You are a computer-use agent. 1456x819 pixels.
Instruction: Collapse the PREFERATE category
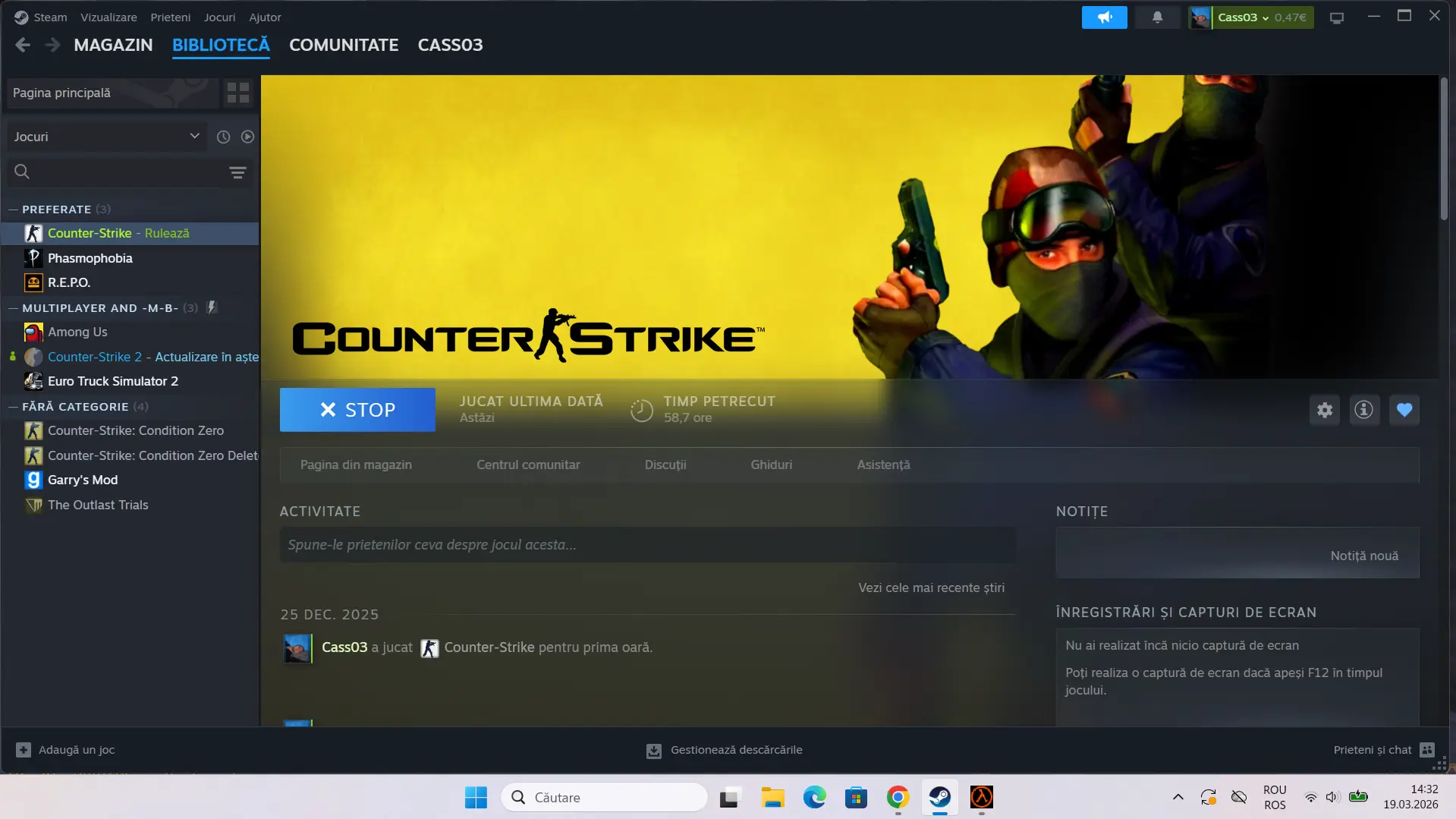(13, 209)
